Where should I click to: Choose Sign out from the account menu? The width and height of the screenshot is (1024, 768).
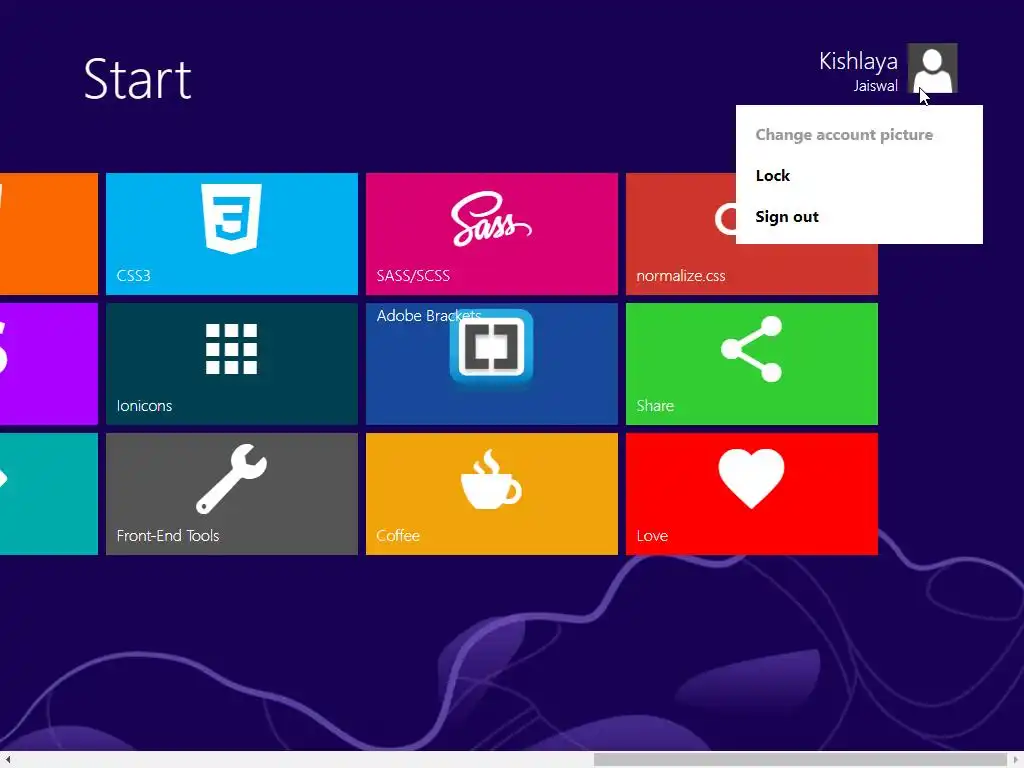[787, 217]
